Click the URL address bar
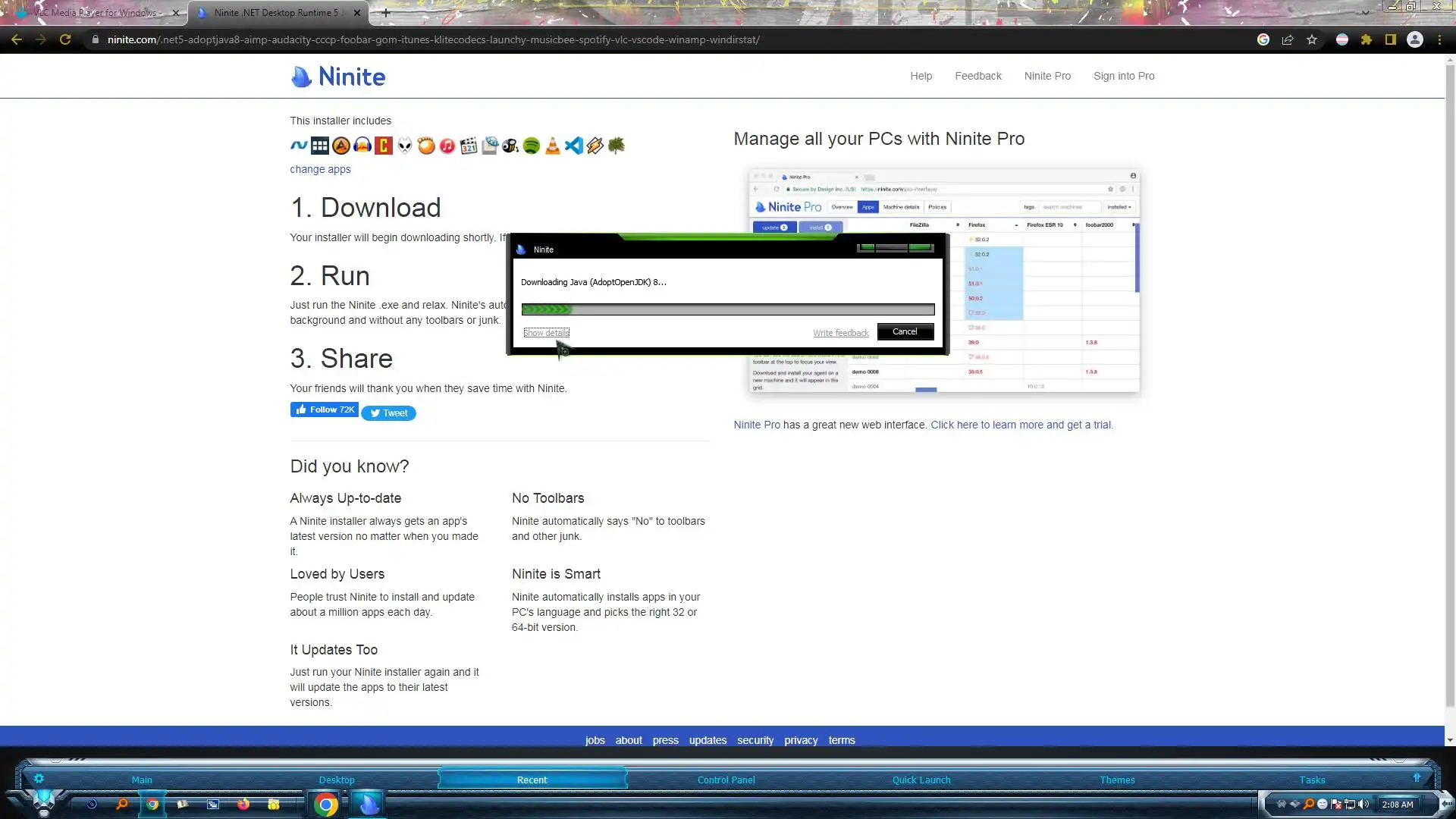Image resolution: width=1456 pixels, height=819 pixels. pyautogui.click(x=432, y=39)
